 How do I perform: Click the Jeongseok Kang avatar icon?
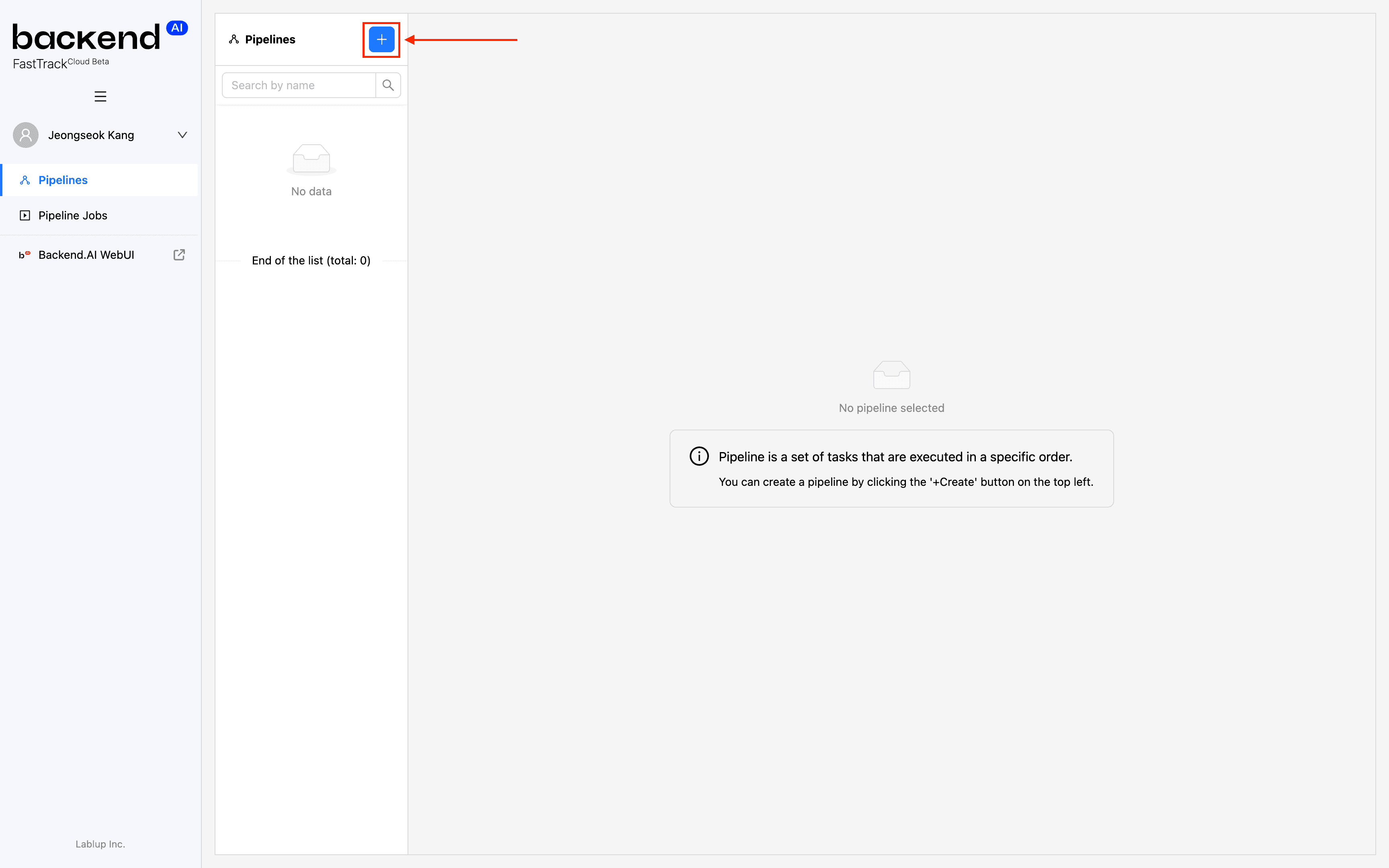(x=26, y=135)
